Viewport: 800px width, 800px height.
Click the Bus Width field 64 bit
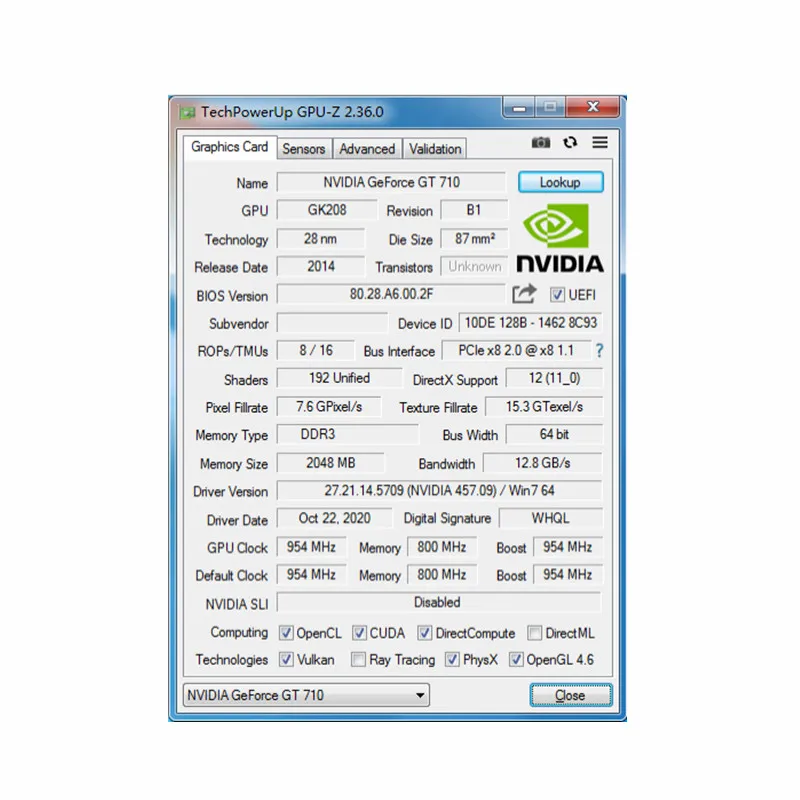[x=554, y=434]
